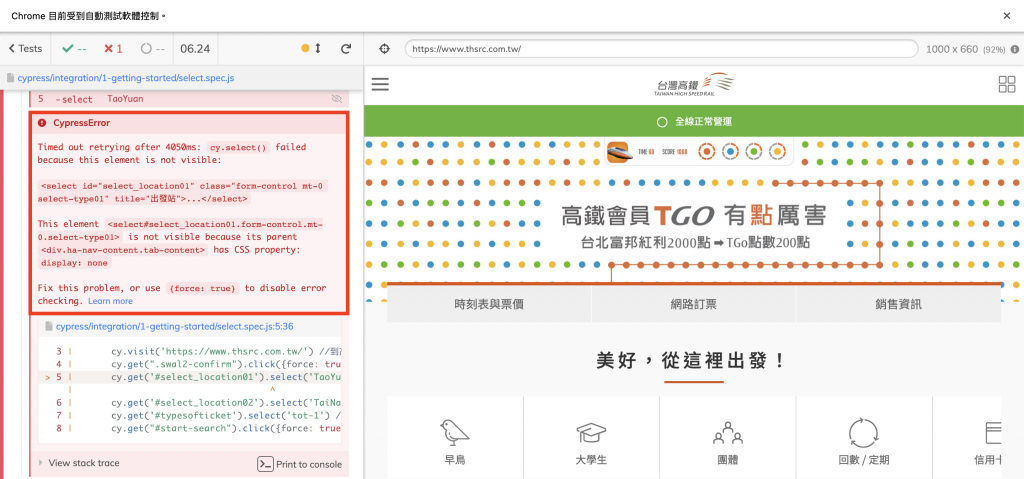Click the 團體 group people icon
The width and height of the screenshot is (1024, 479).
click(x=728, y=433)
